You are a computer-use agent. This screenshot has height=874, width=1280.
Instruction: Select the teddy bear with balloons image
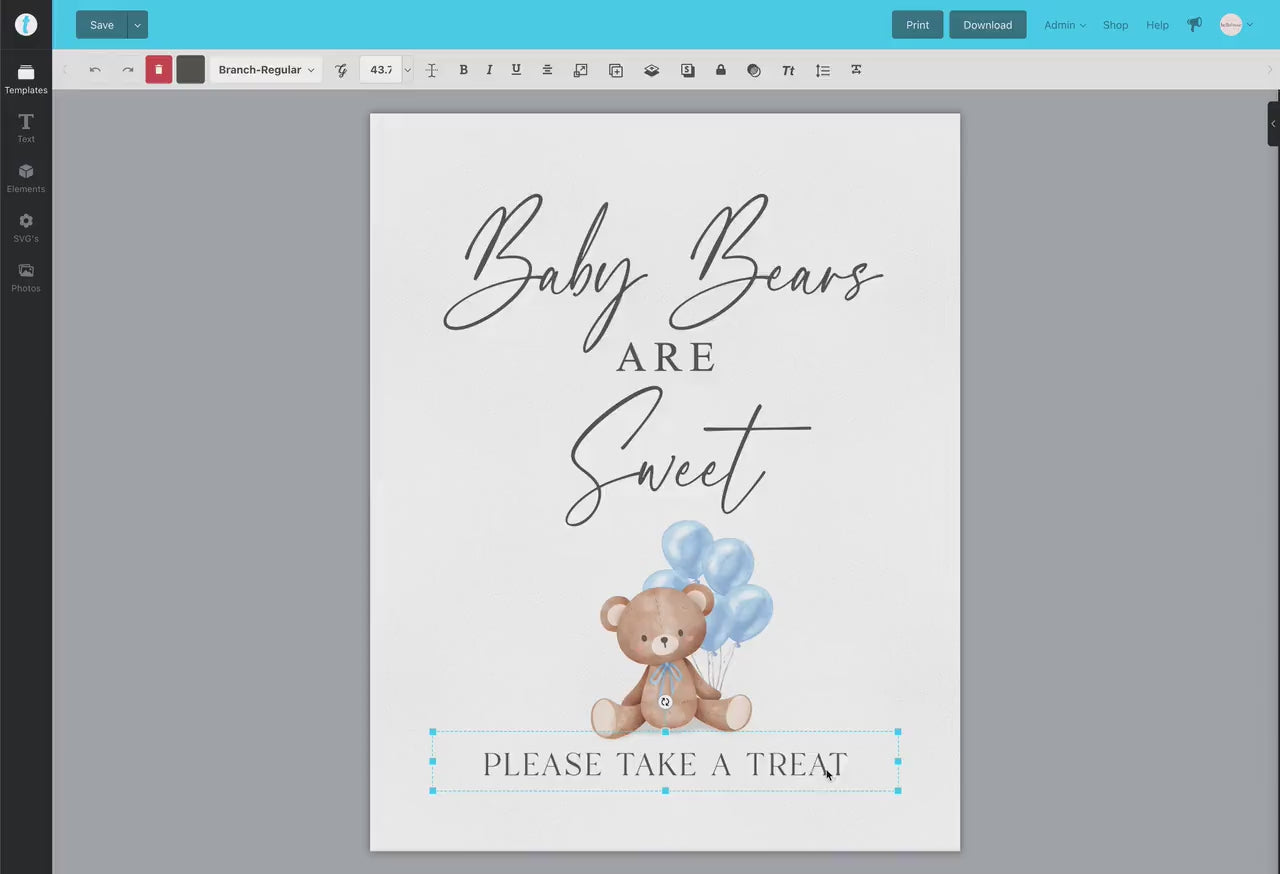[680, 630]
